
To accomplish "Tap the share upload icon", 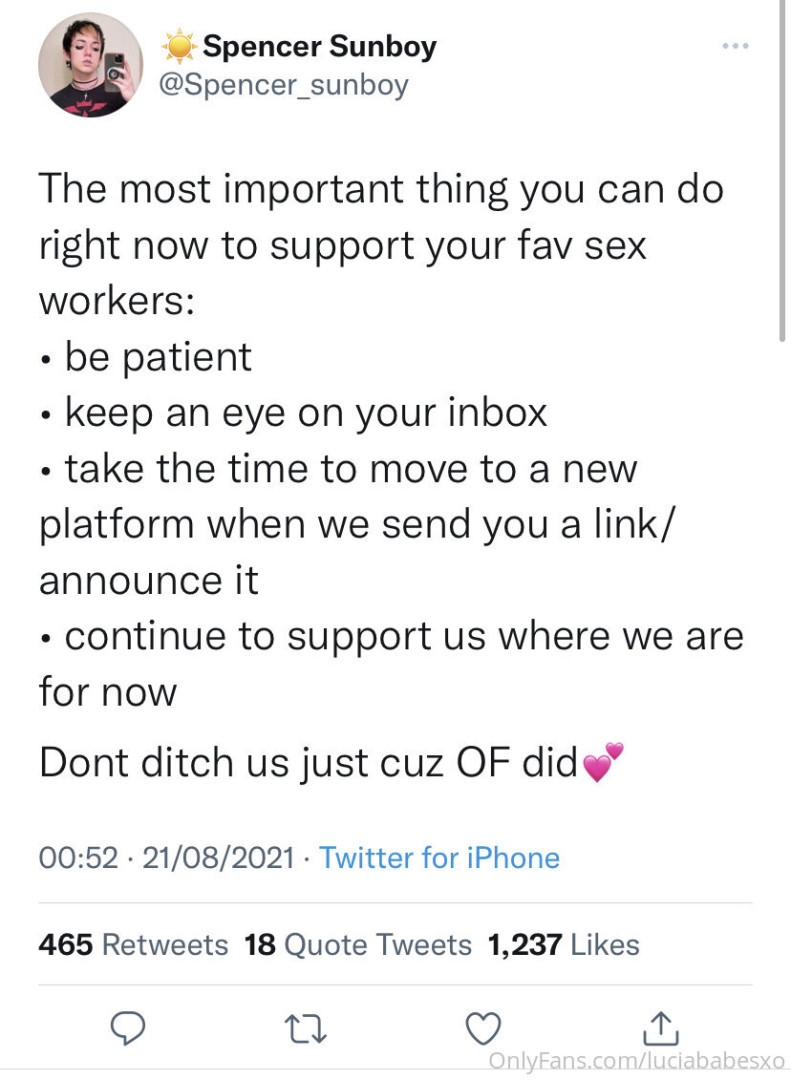I will tap(659, 1028).
